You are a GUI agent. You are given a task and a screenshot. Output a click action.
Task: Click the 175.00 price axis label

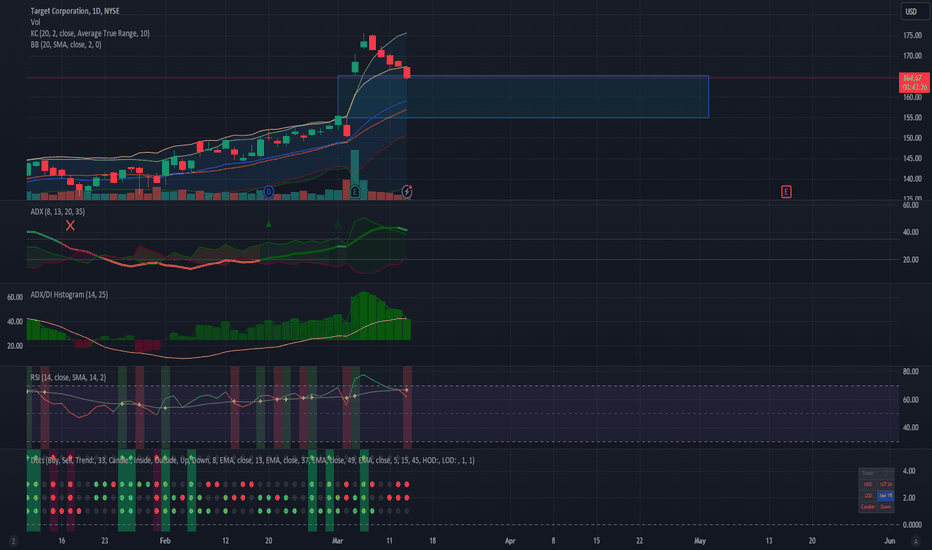click(x=912, y=36)
